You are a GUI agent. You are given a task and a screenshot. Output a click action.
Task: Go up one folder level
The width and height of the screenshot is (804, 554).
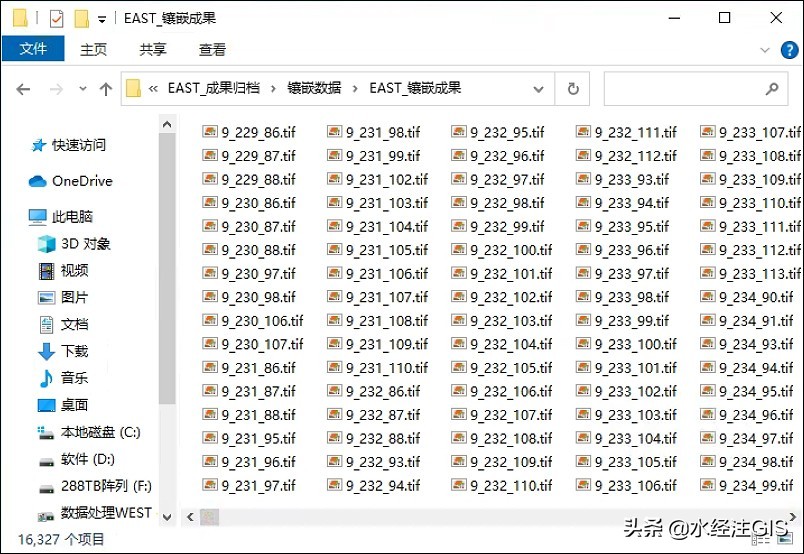pos(106,89)
